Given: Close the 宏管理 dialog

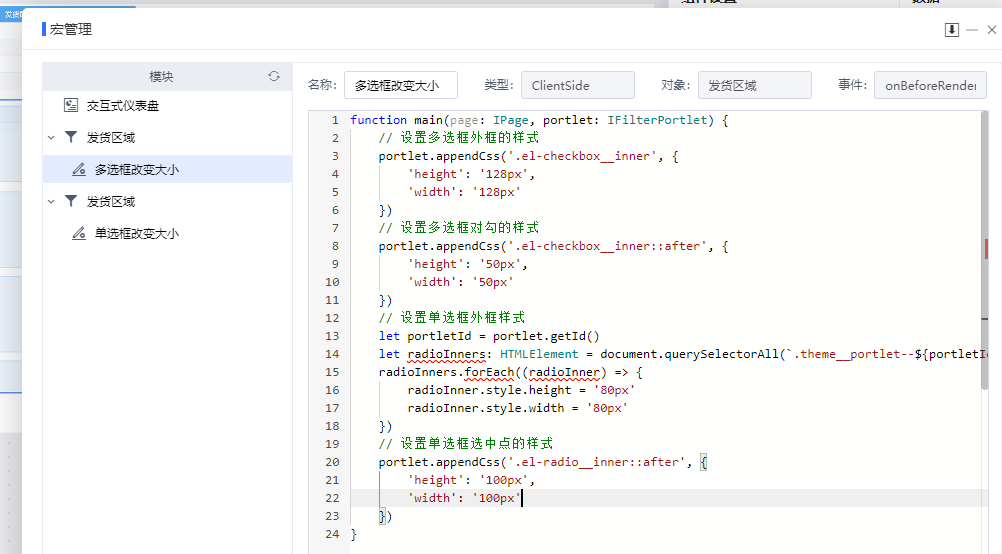Looking at the screenshot, I should (992, 30).
